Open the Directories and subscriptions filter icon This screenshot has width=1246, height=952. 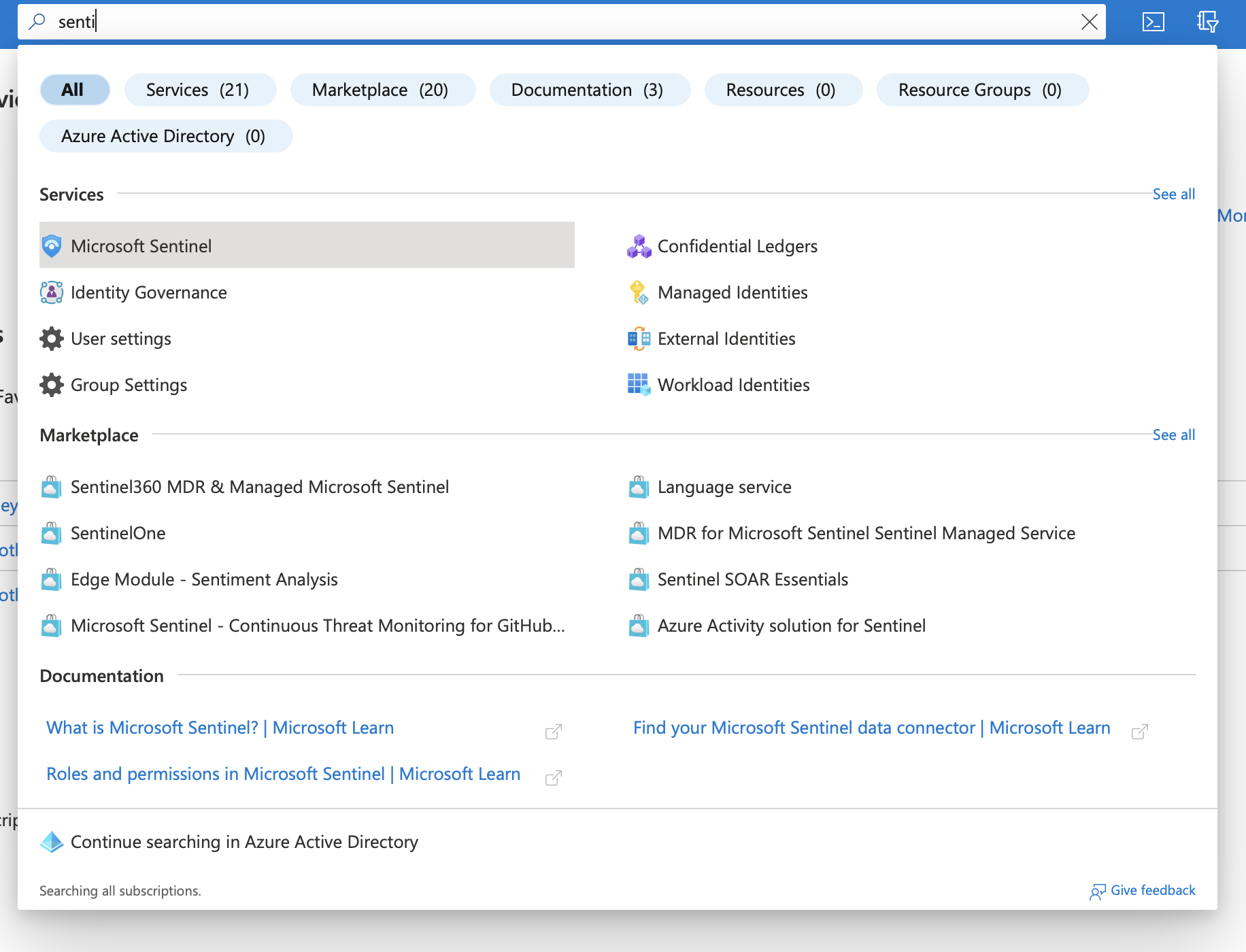1208,22
